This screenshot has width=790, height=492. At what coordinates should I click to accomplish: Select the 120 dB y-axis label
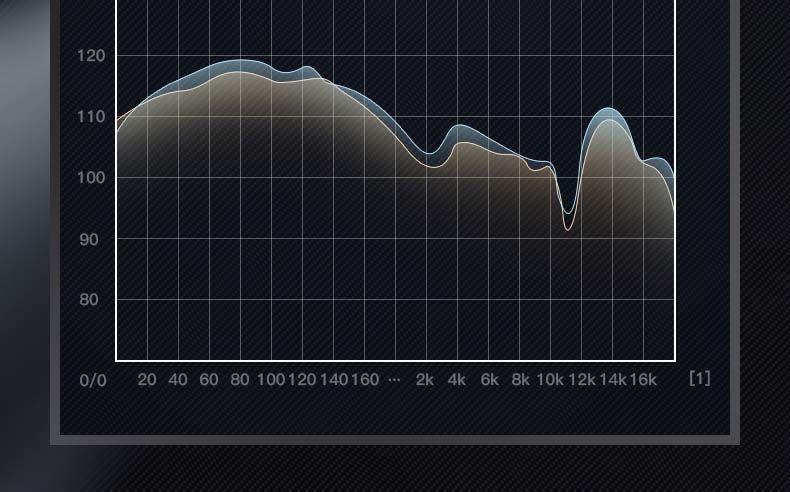coord(91,56)
